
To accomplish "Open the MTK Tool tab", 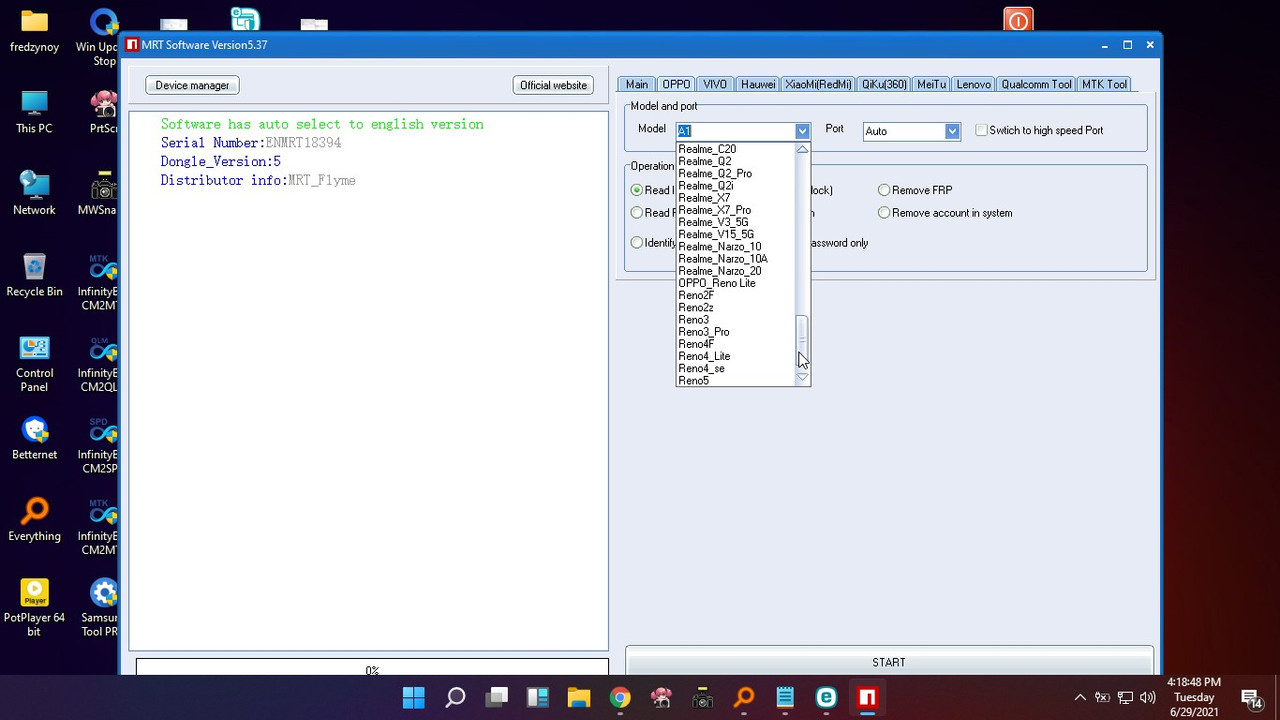I will tap(1104, 85).
